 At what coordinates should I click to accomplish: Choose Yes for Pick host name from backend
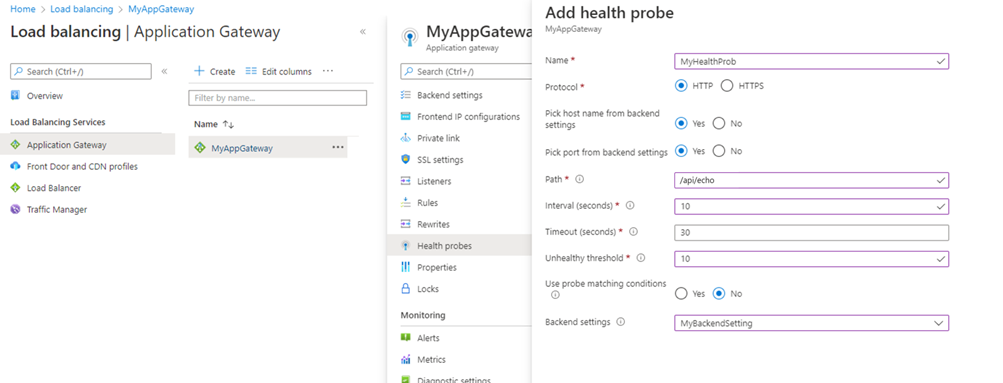point(681,123)
